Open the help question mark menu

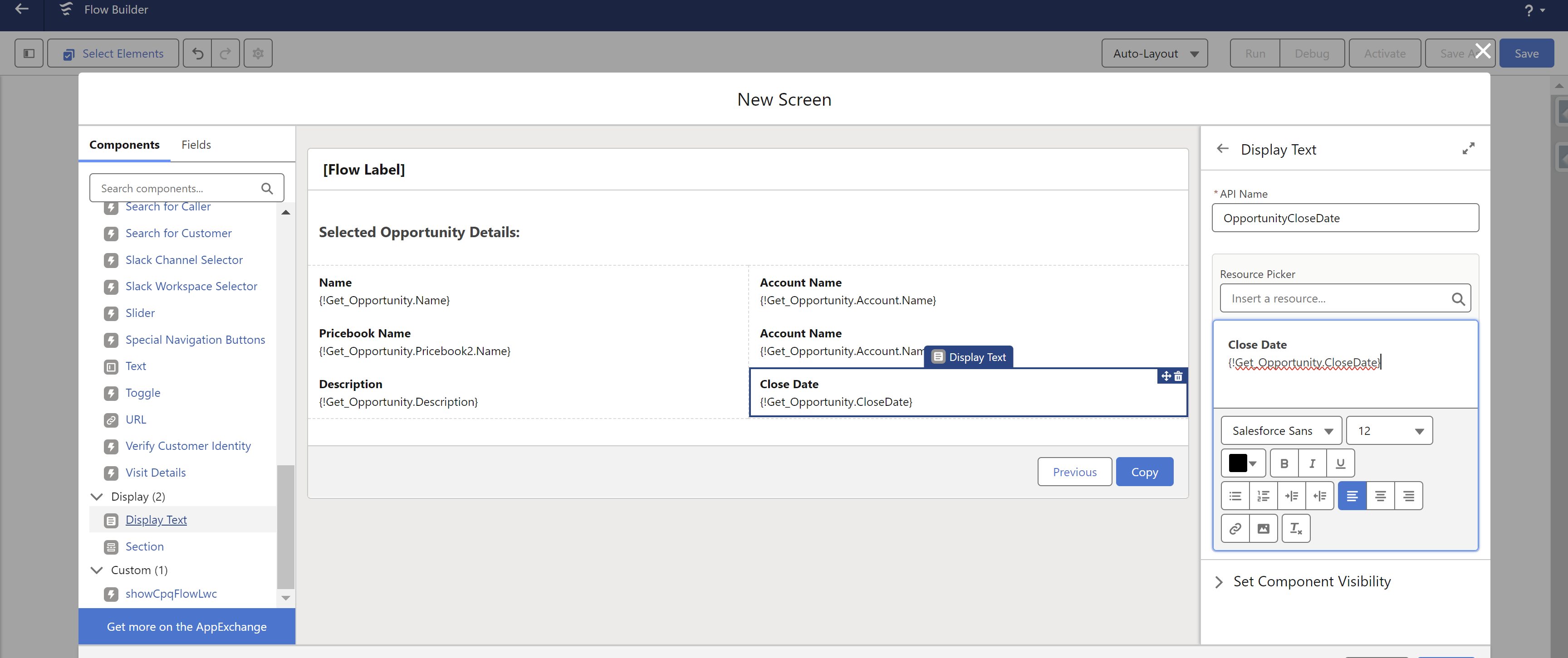pyautogui.click(x=1534, y=10)
